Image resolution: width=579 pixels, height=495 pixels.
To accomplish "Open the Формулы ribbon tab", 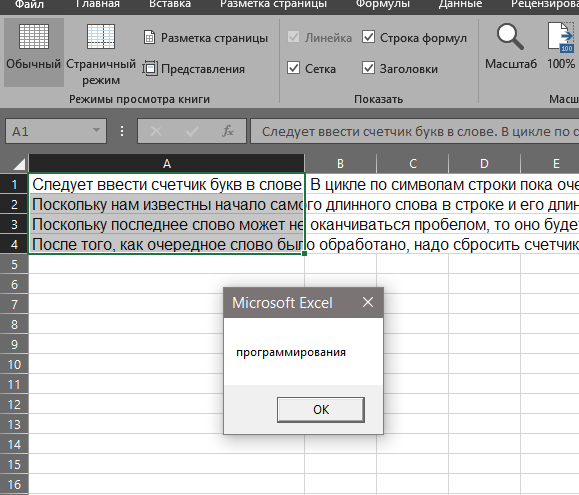I will tap(383, 4).
